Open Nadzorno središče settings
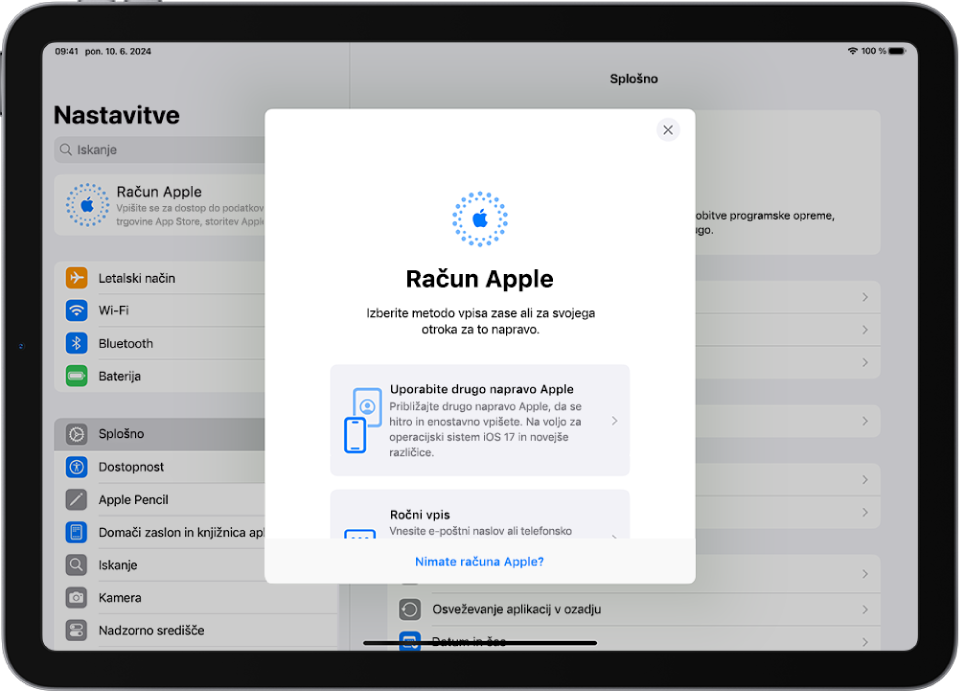The width and height of the screenshot is (960, 692). (x=196, y=630)
